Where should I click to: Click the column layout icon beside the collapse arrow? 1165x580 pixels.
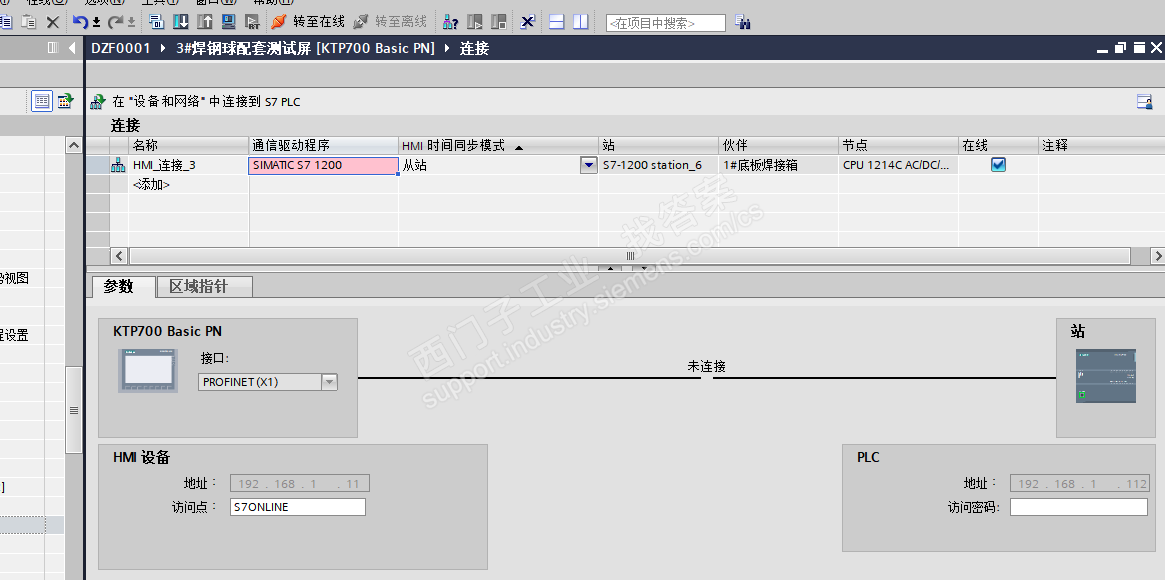click(x=52, y=48)
